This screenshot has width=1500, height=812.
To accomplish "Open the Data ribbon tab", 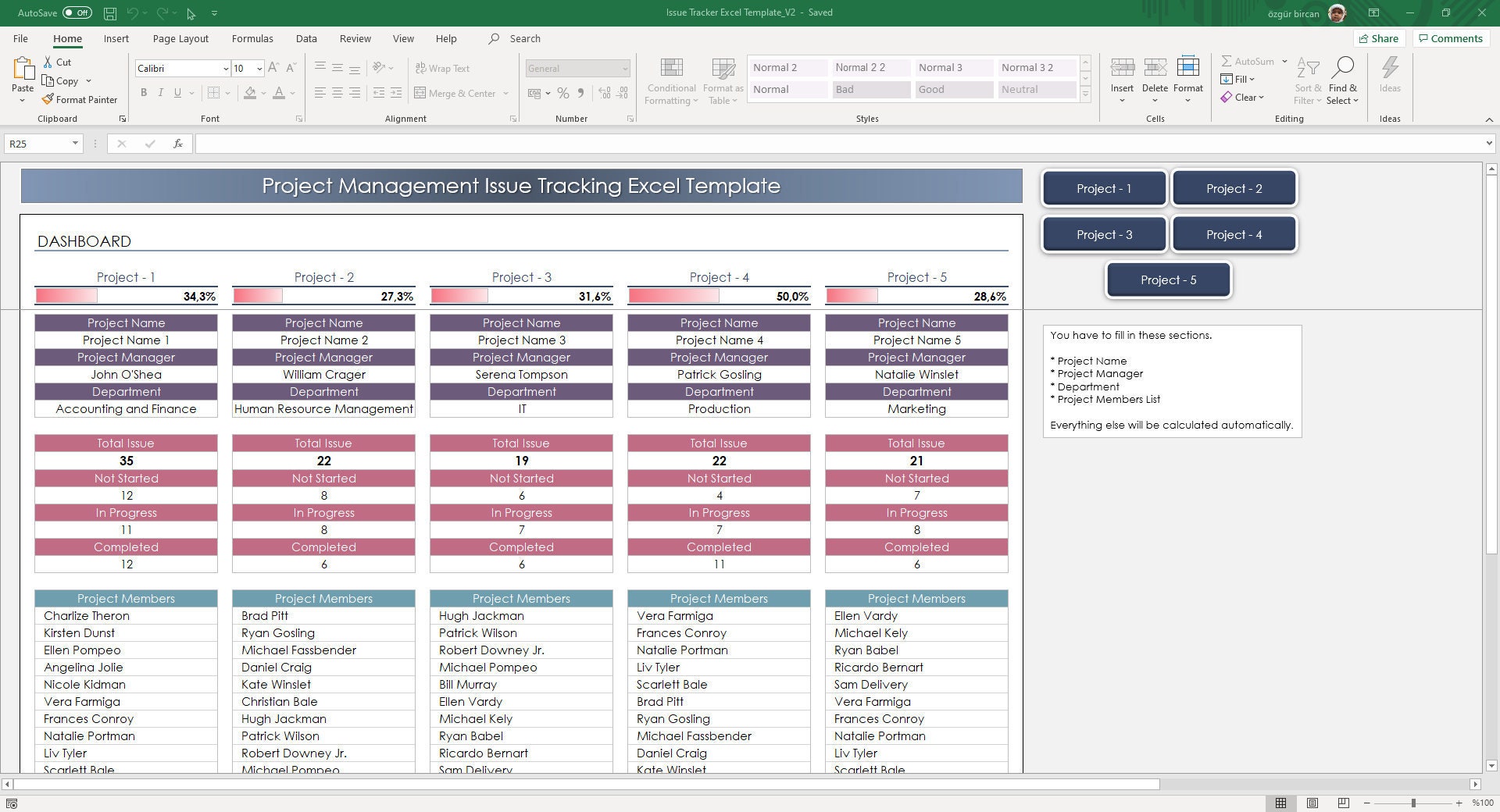I will tap(306, 38).
